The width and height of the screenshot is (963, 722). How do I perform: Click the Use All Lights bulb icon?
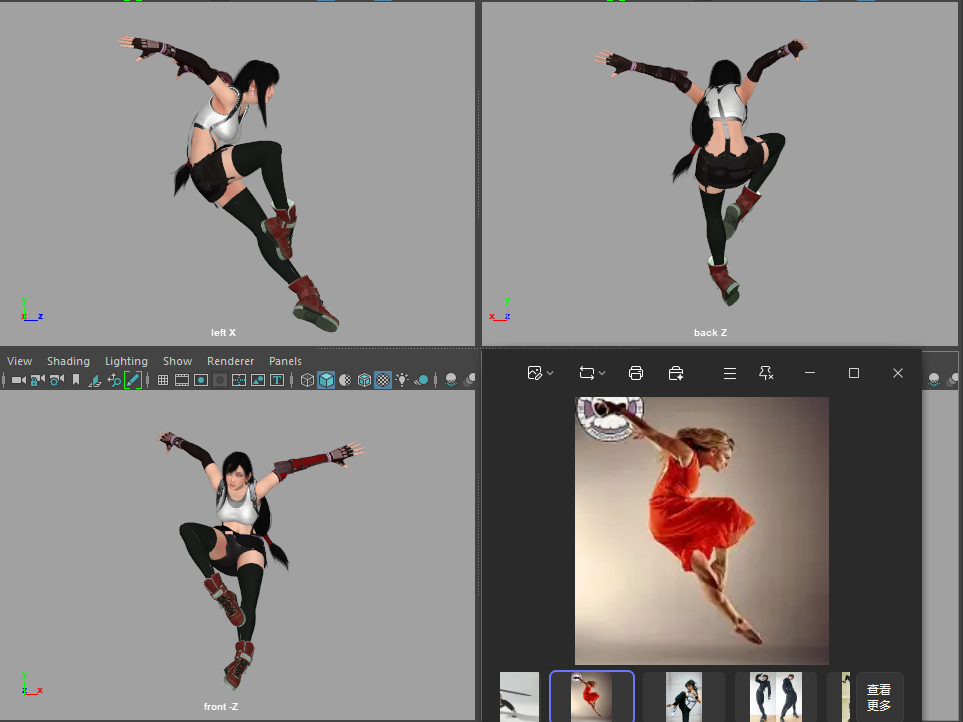(x=402, y=380)
